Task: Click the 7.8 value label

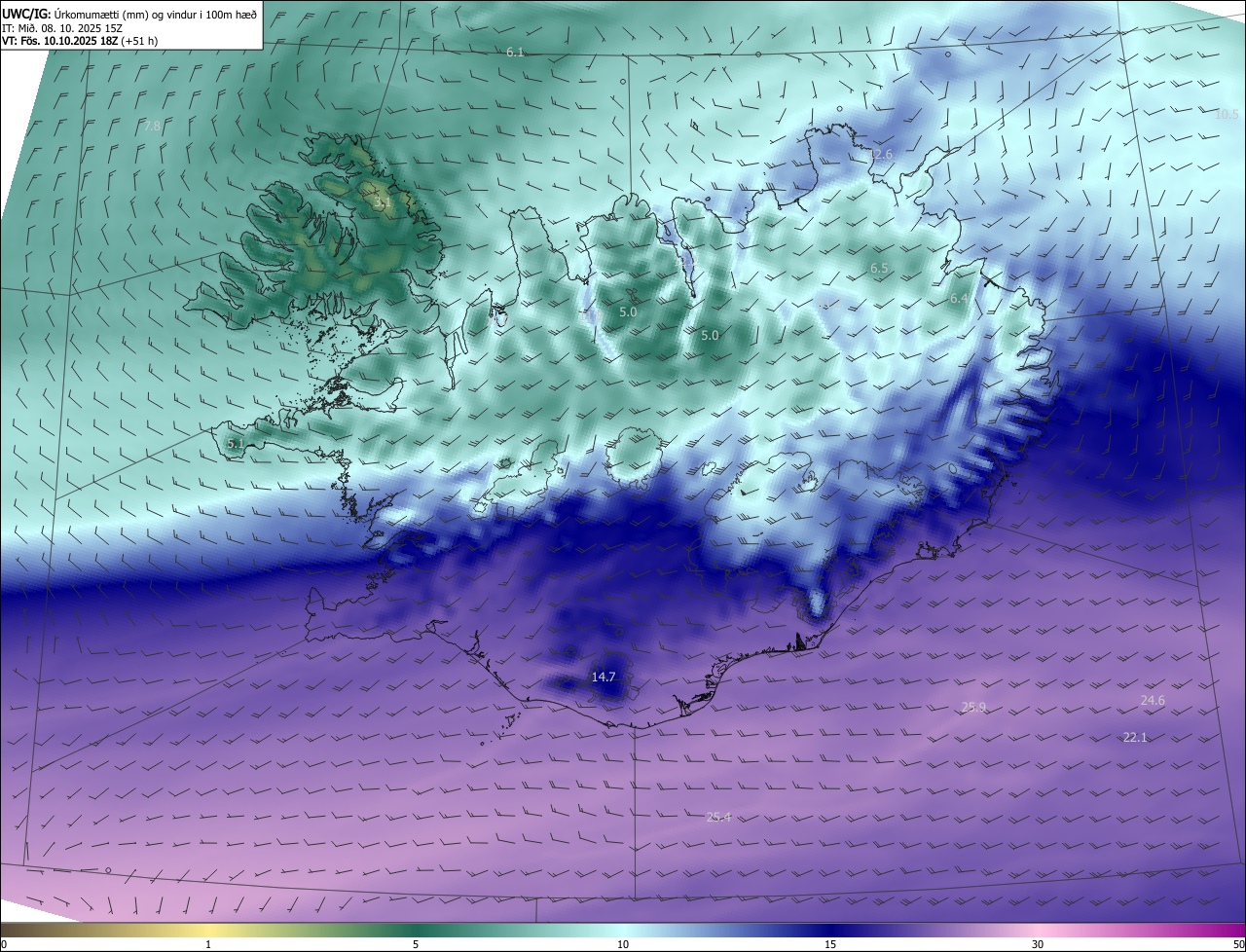Action: (152, 126)
